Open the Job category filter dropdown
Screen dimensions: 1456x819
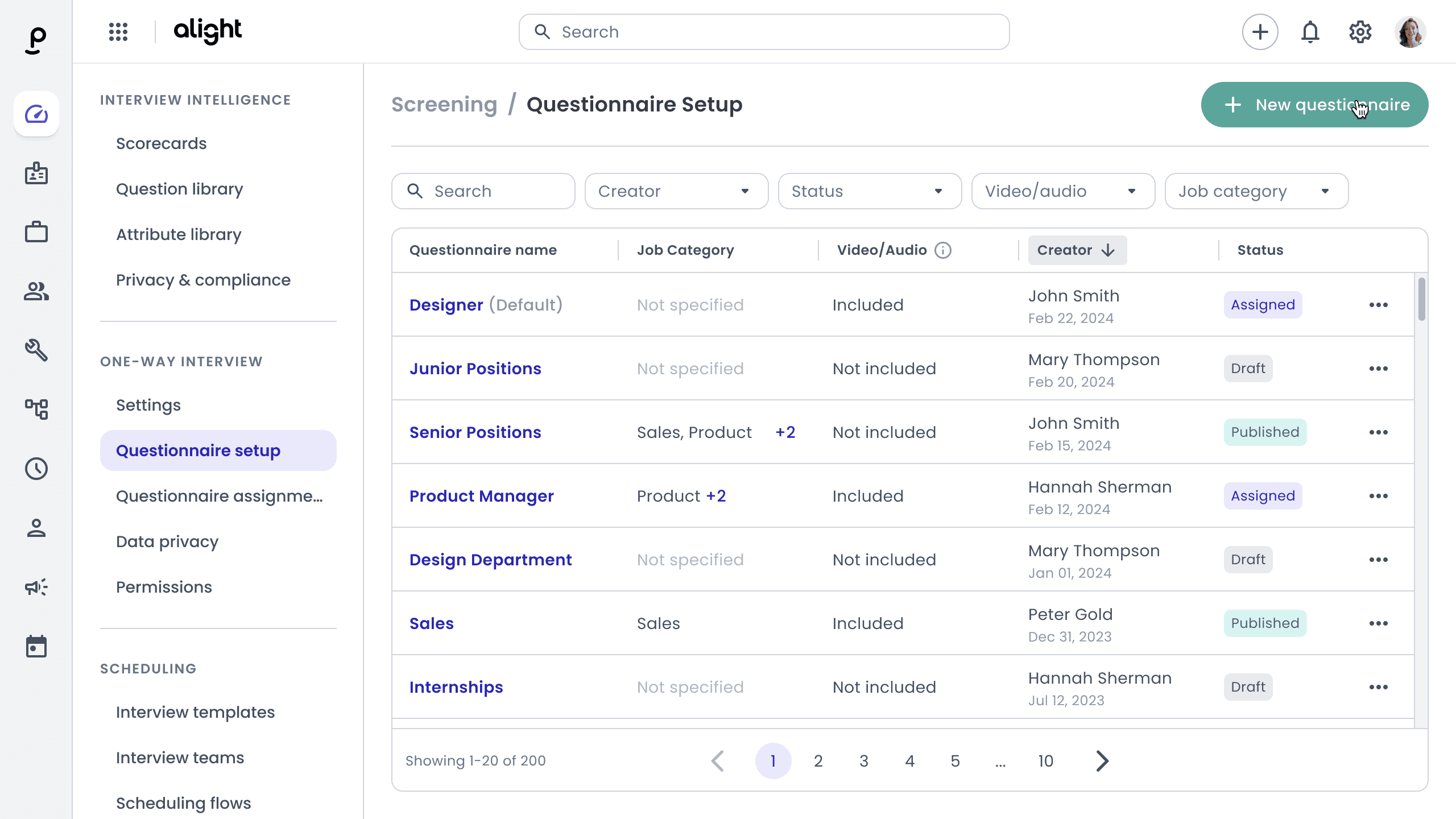click(1256, 191)
